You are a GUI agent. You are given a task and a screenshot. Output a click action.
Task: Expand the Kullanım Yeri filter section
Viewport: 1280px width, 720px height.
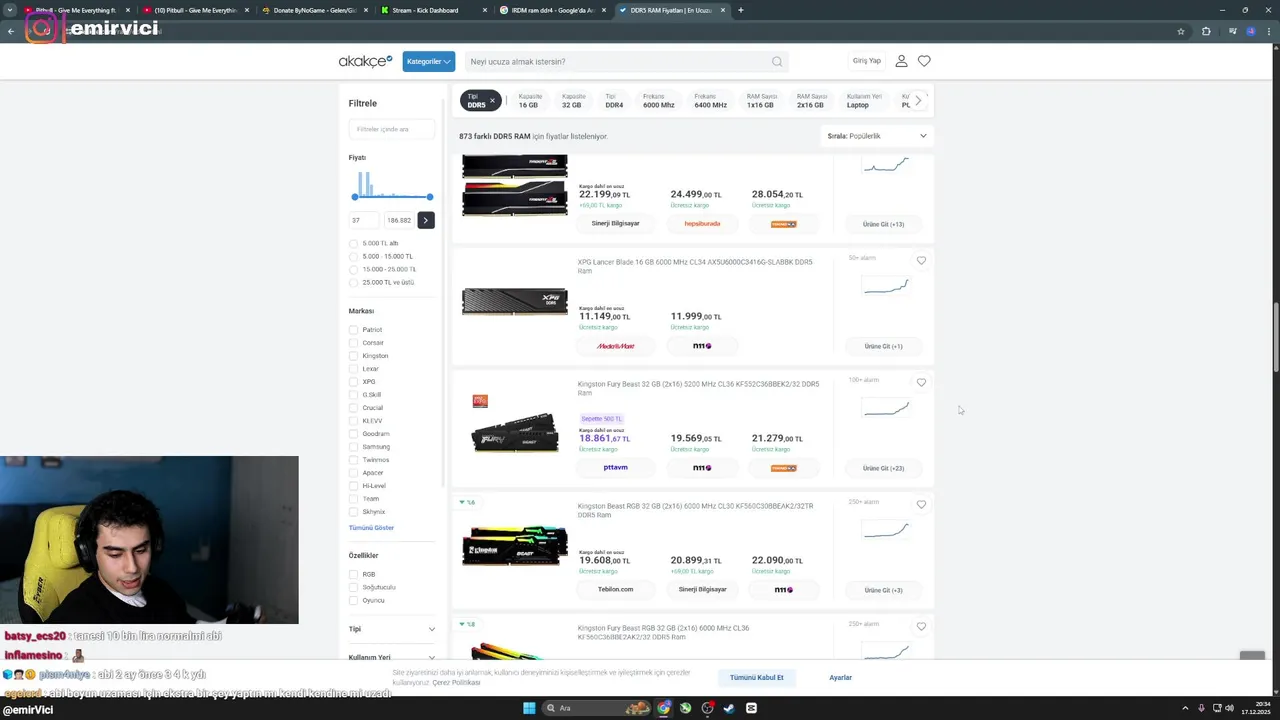point(392,657)
